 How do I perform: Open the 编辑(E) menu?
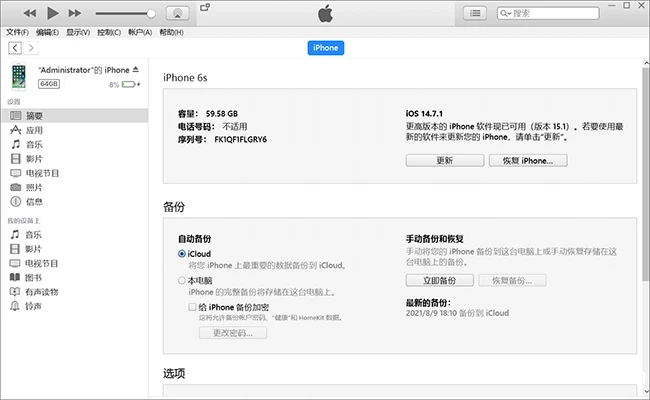point(47,32)
